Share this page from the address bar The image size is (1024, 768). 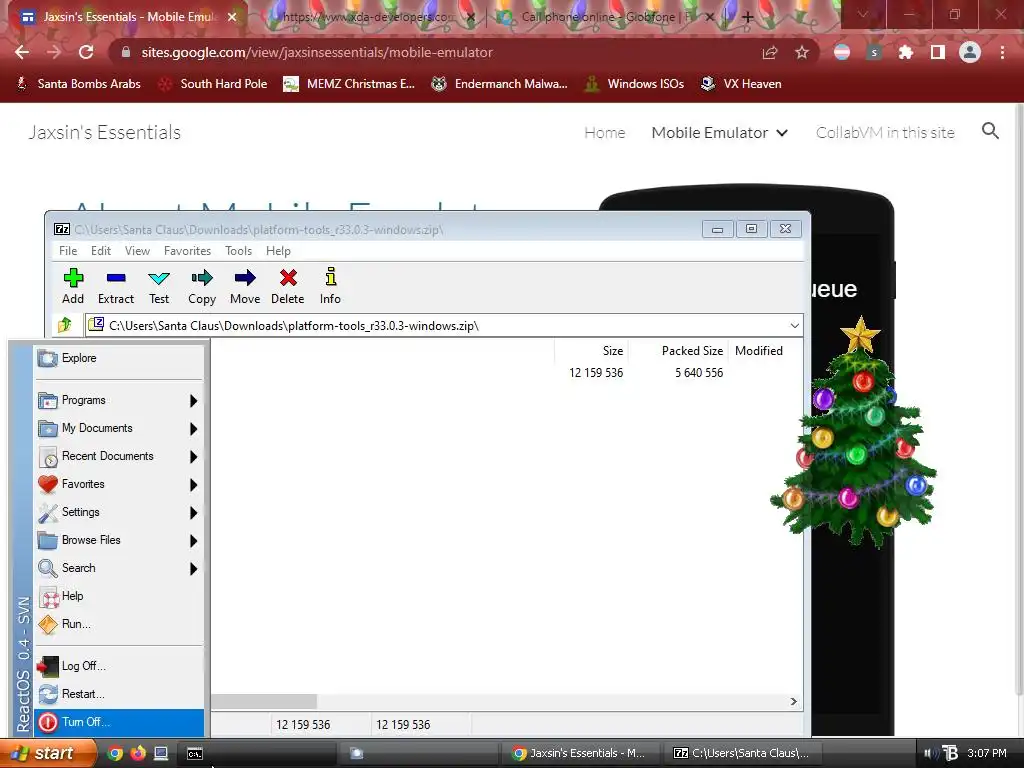click(x=770, y=52)
